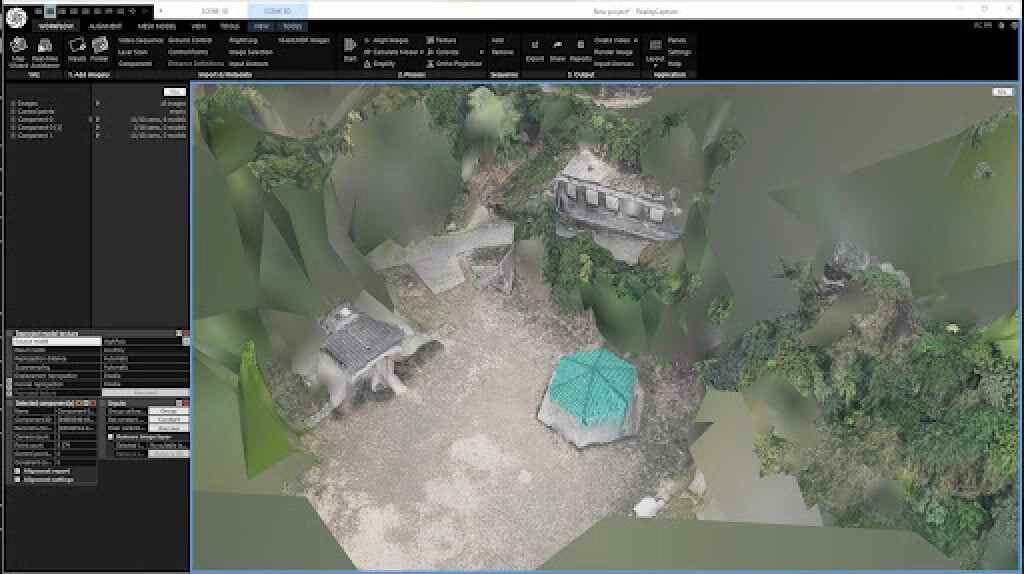Click the Colorize tool
1024x574 pixels.
pos(443,52)
